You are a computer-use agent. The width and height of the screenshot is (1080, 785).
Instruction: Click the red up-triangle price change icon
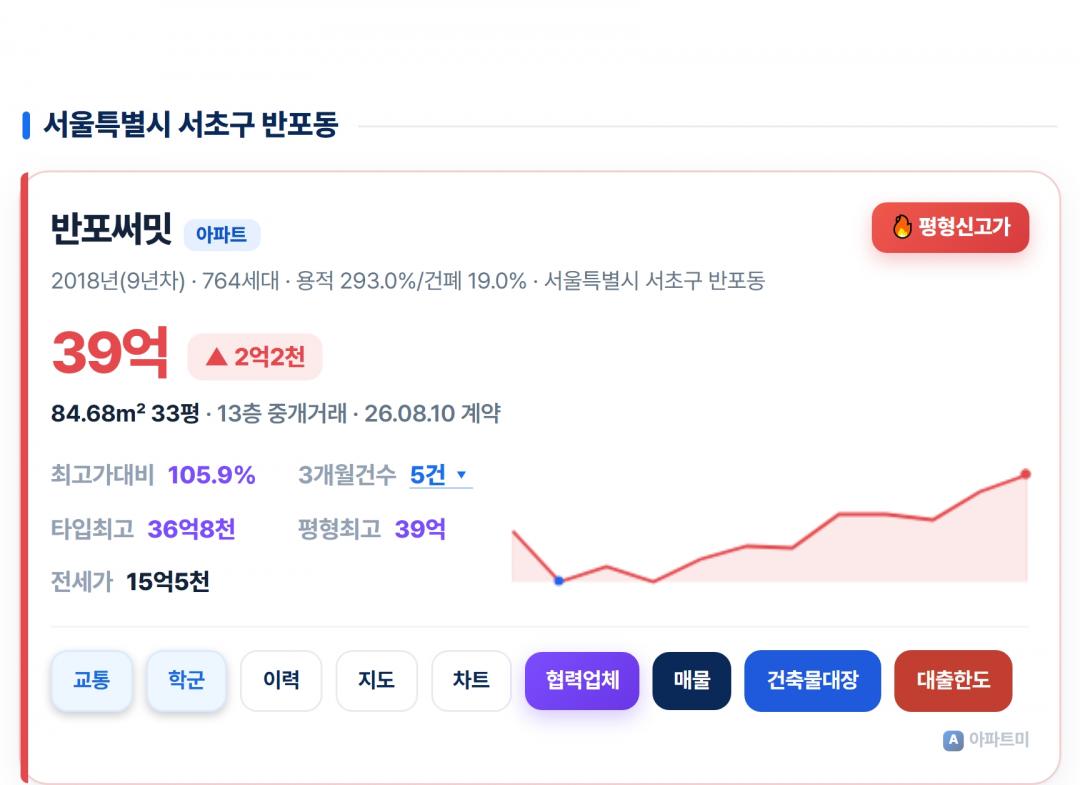pos(216,357)
